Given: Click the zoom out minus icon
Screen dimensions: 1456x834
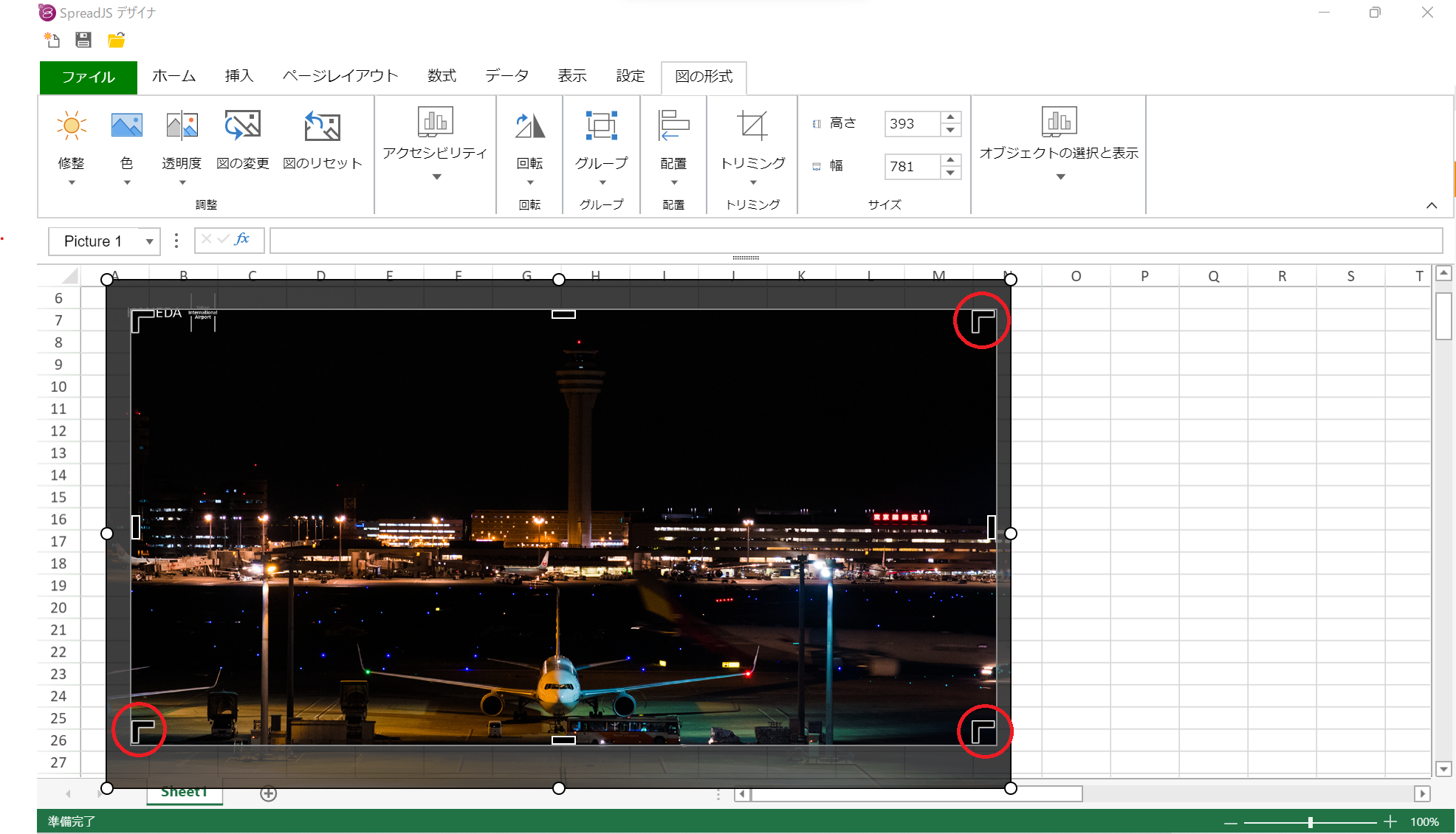Looking at the screenshot, I should (1230, 822).
